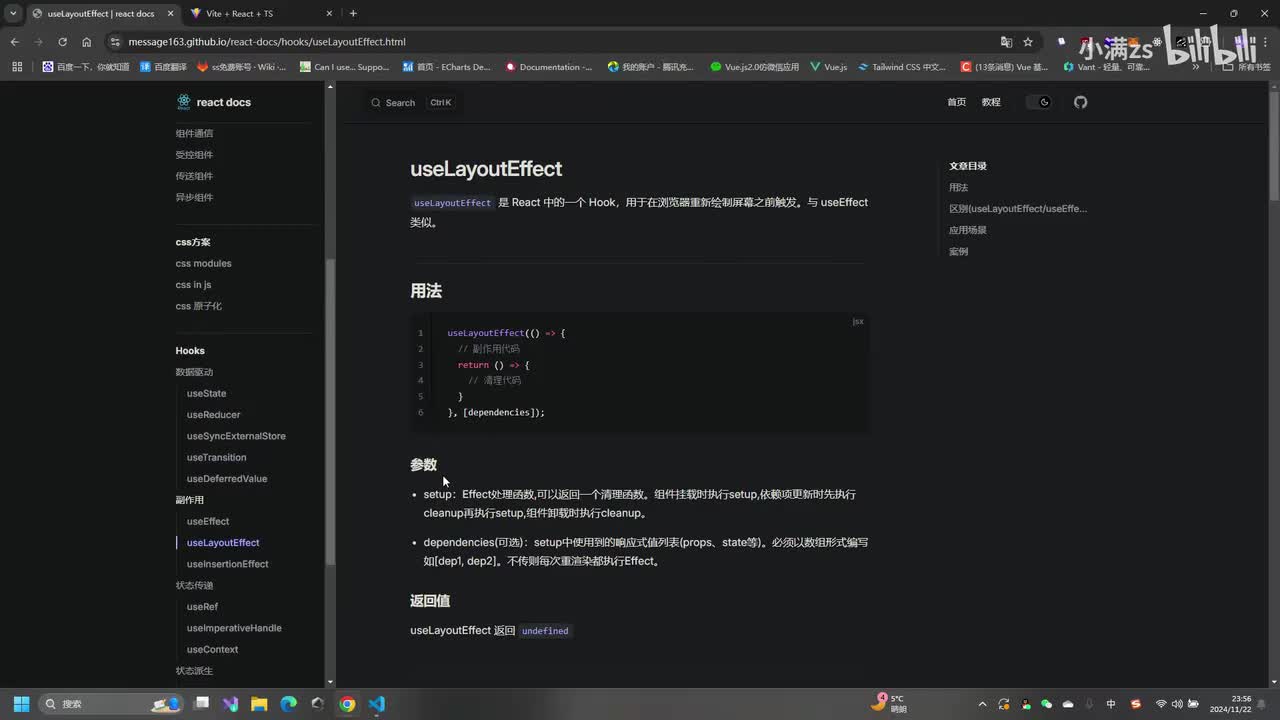Open File Explorer from the taskbar
Viewport: 1280px width, 720px height.
(259, 704)
